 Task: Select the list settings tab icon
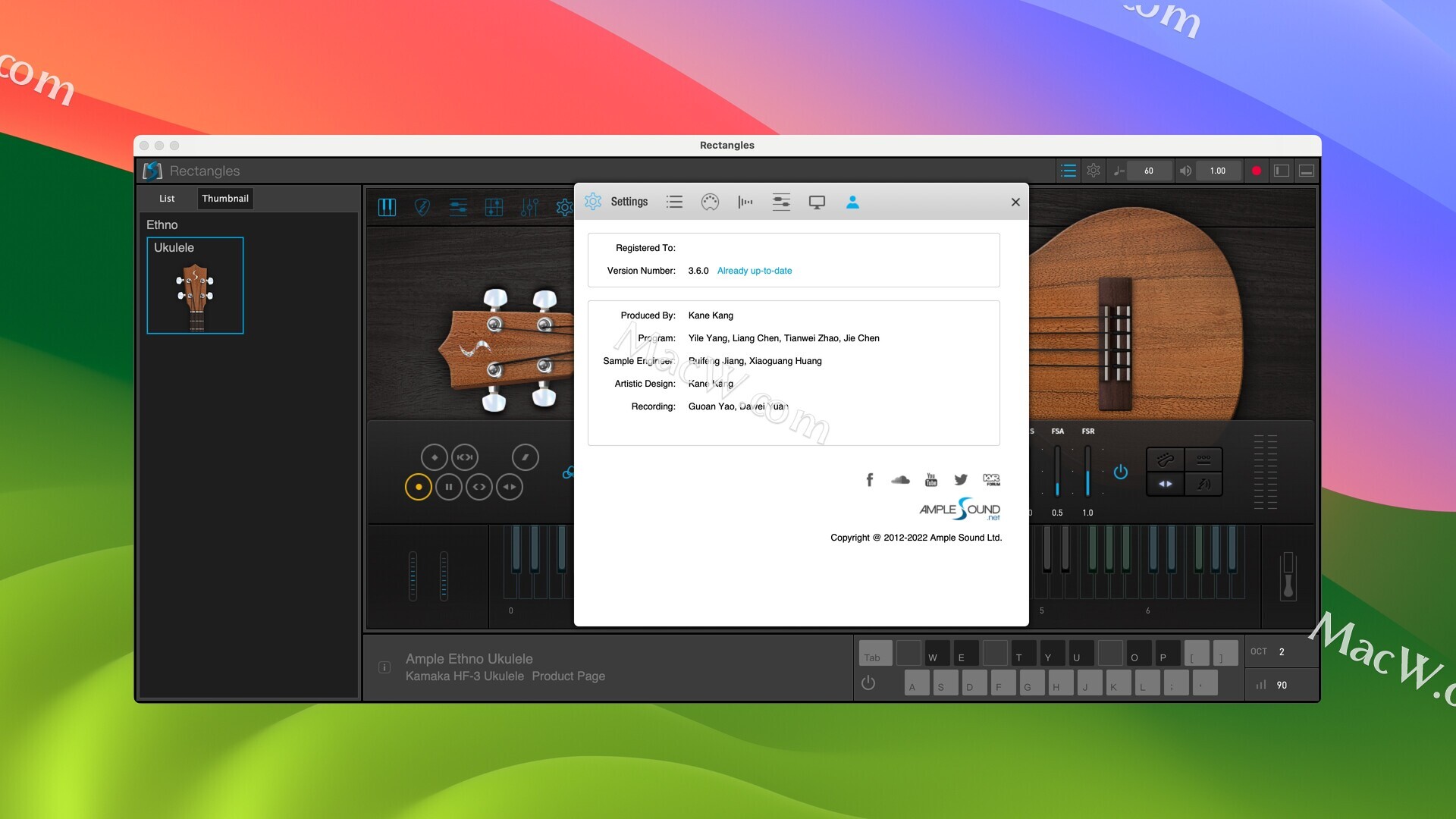coord(674,202)
